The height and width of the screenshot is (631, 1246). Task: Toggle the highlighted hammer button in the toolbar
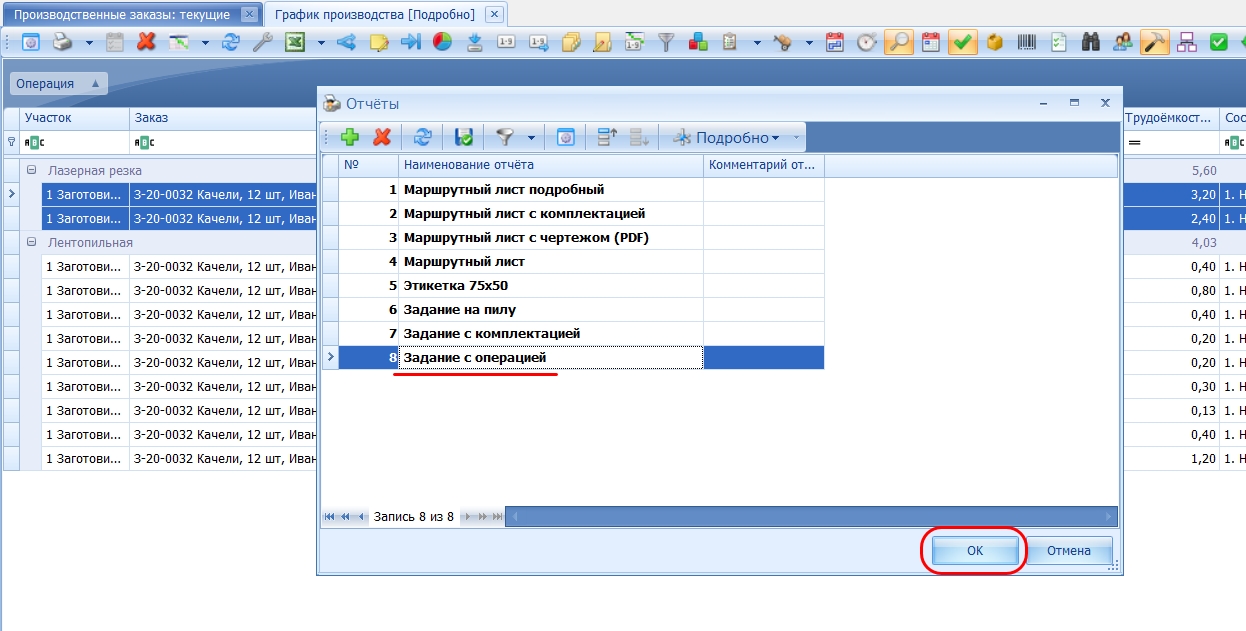(x=1155, y=42)
